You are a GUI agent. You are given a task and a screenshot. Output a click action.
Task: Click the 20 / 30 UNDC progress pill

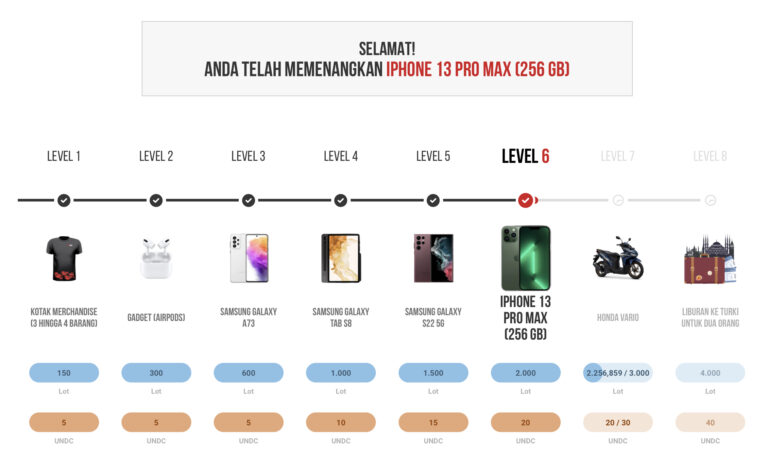point(618,422)
